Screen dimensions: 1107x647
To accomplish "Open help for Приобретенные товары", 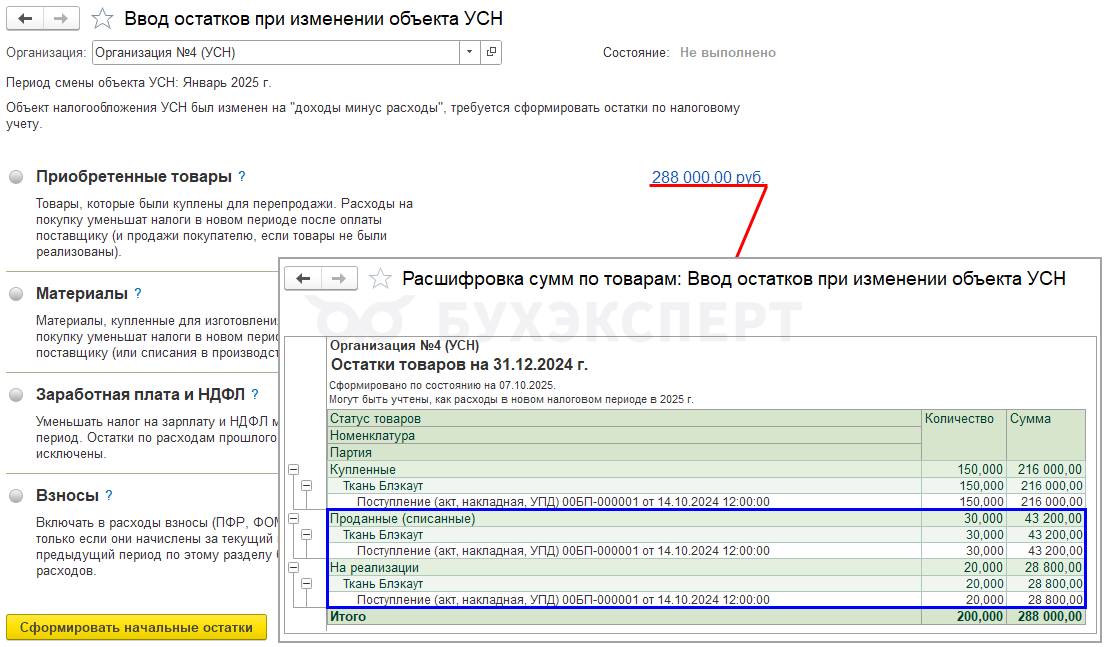I will click(242, 176).
